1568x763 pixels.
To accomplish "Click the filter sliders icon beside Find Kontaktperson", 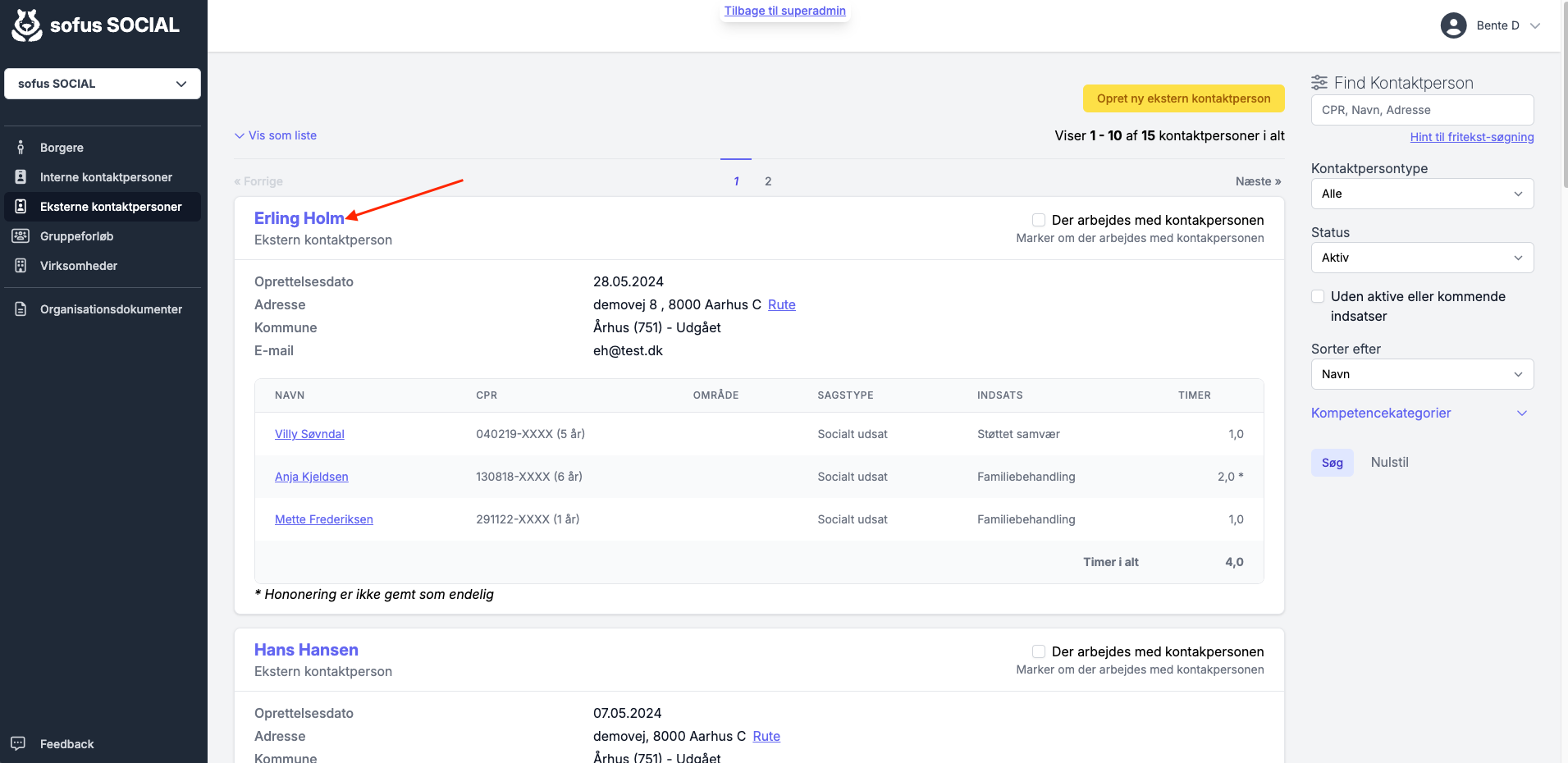I will tap(1319, 83).
